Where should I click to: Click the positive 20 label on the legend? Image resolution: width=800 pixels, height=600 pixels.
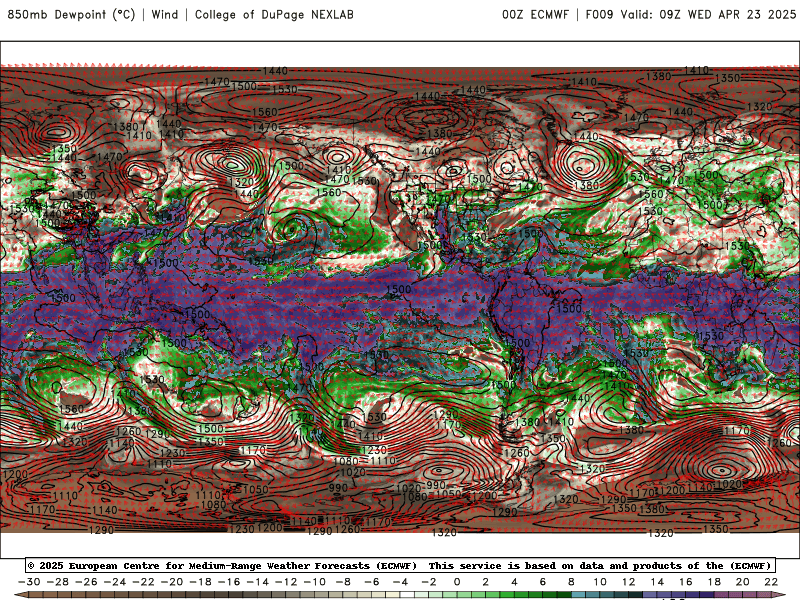pyautogui.click(x=743, y=582)
